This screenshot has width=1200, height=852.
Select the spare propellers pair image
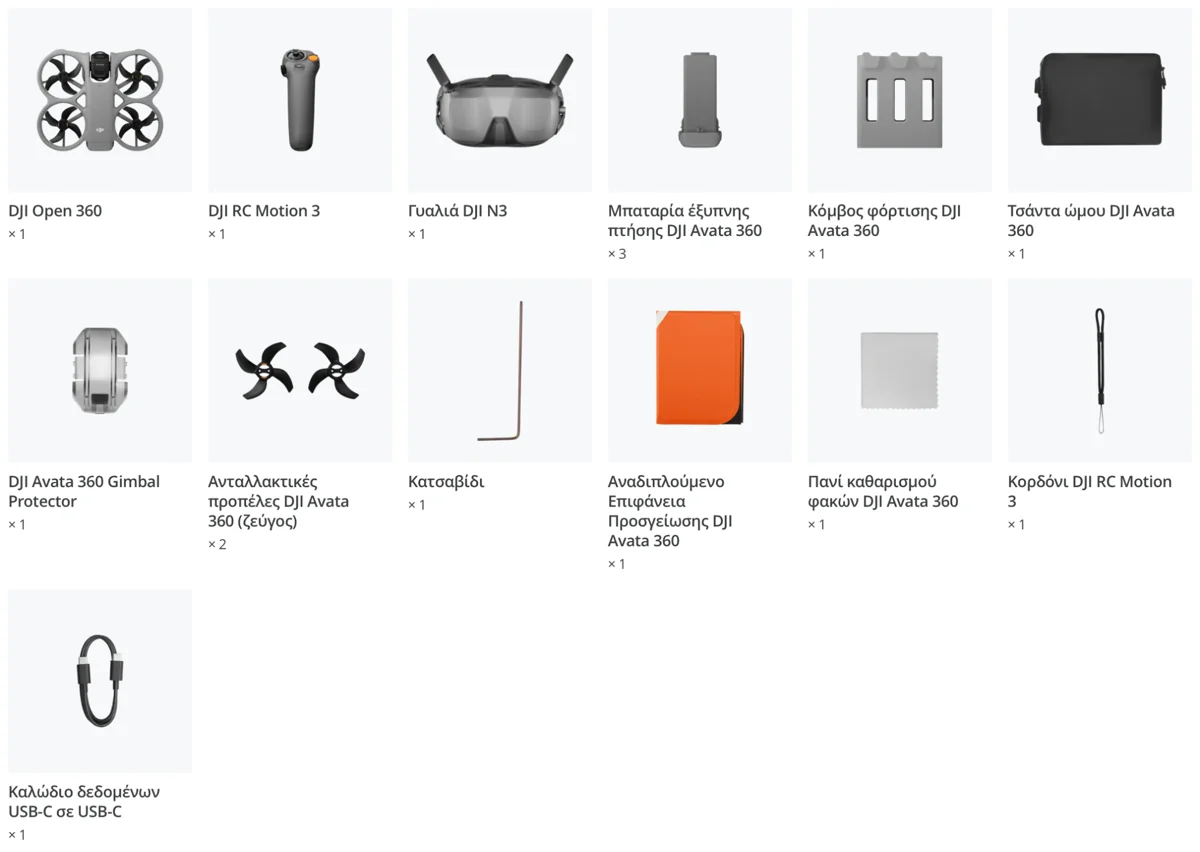click(x=300, y=371)
